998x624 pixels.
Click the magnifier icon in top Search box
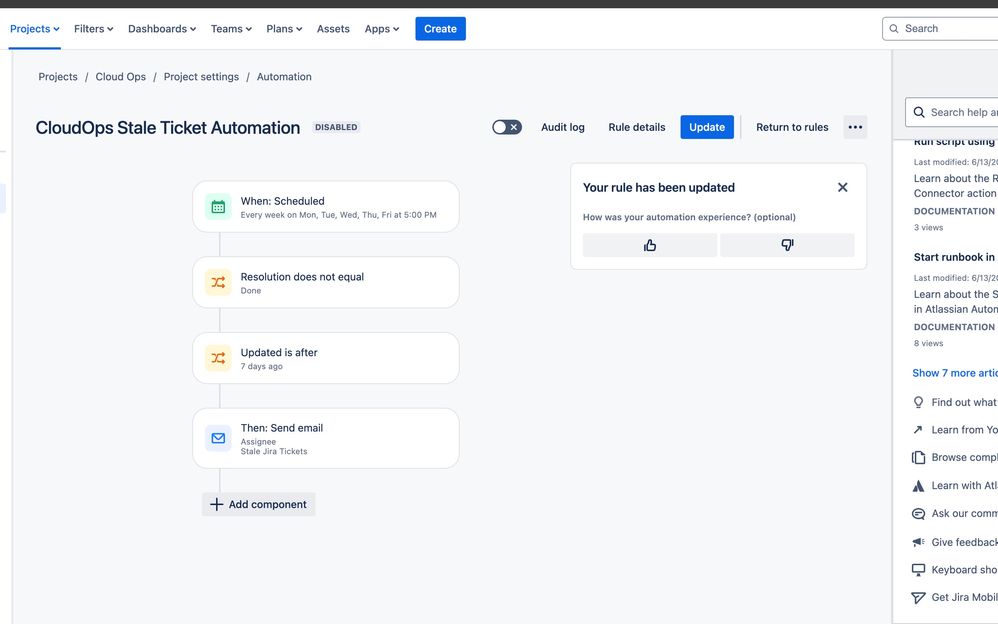point(894,29)
